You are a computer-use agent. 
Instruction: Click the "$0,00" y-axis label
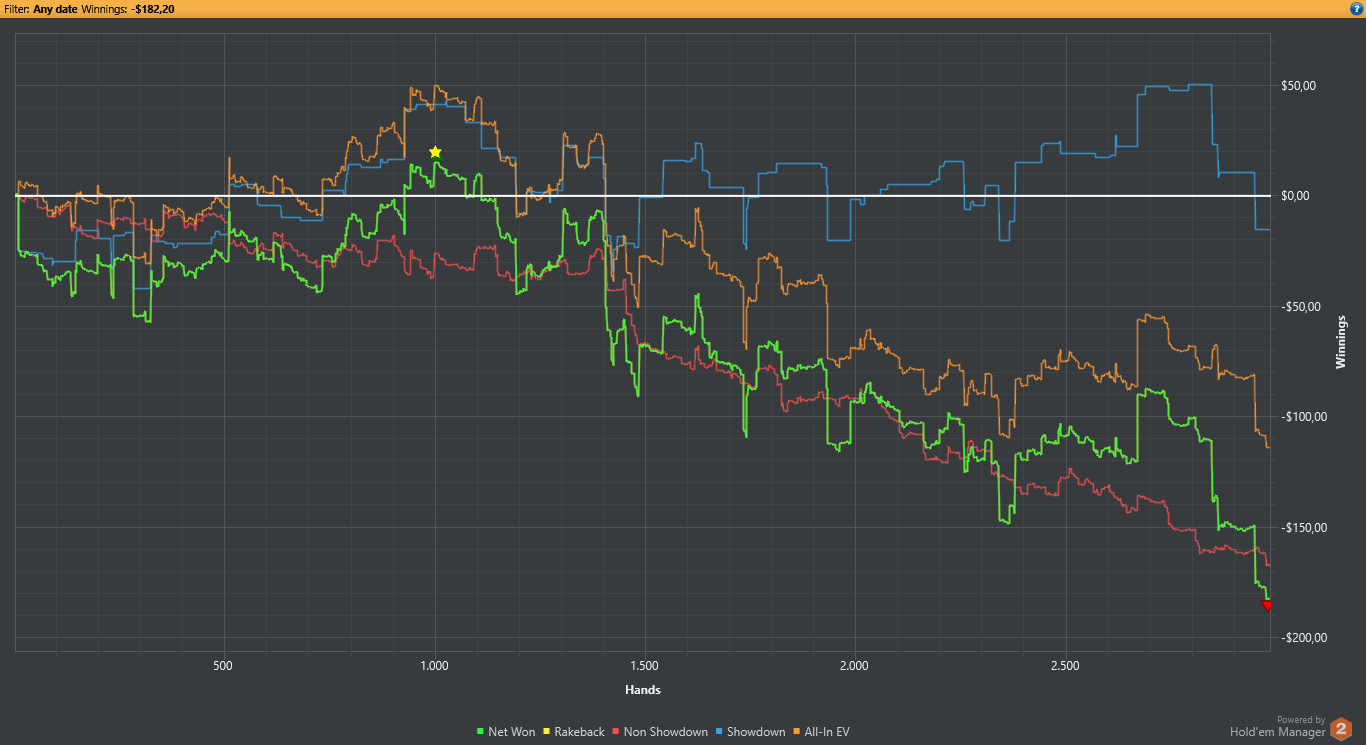[1294, 196]
